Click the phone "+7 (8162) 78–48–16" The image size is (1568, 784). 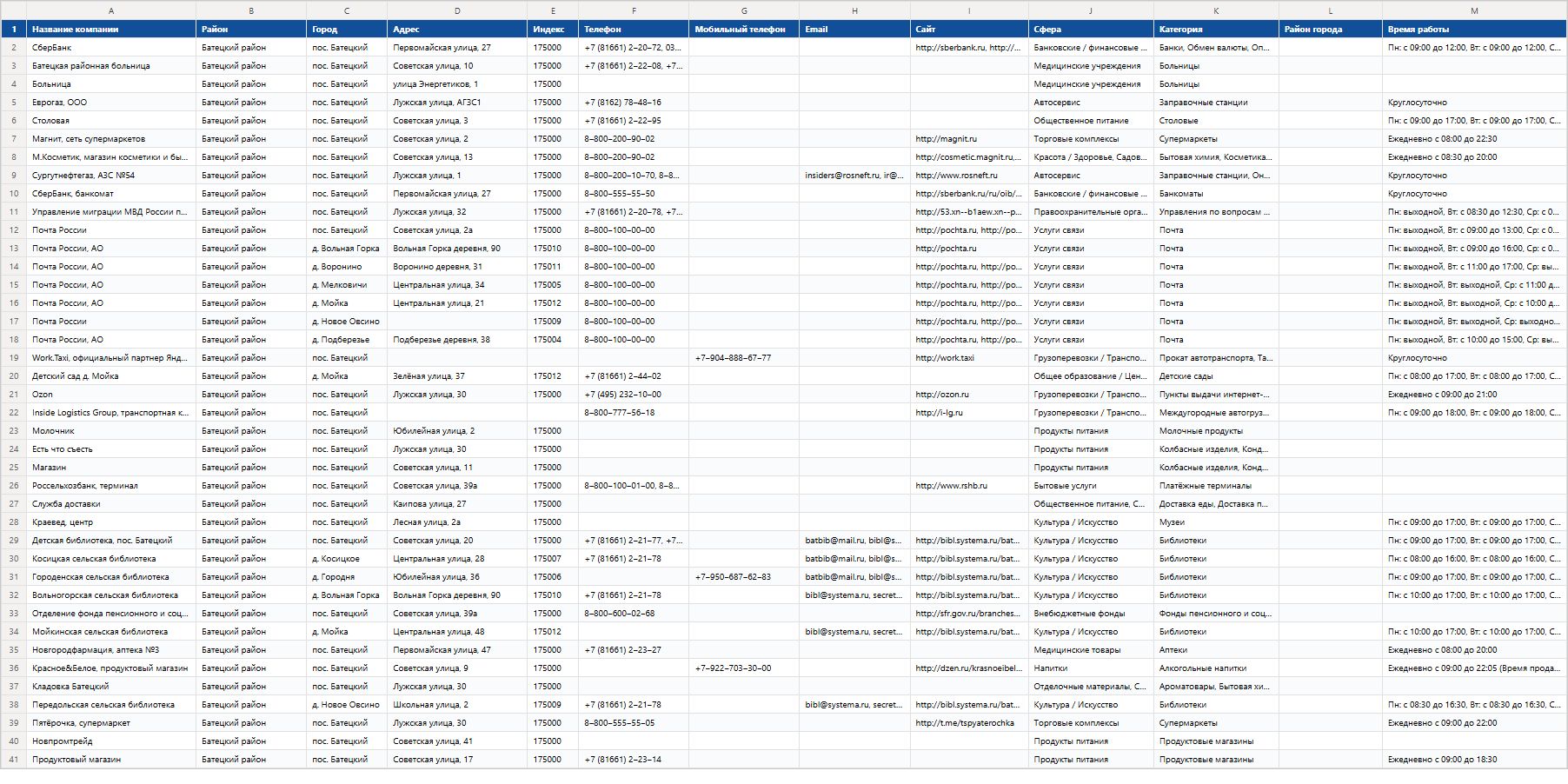pos(634,103)
